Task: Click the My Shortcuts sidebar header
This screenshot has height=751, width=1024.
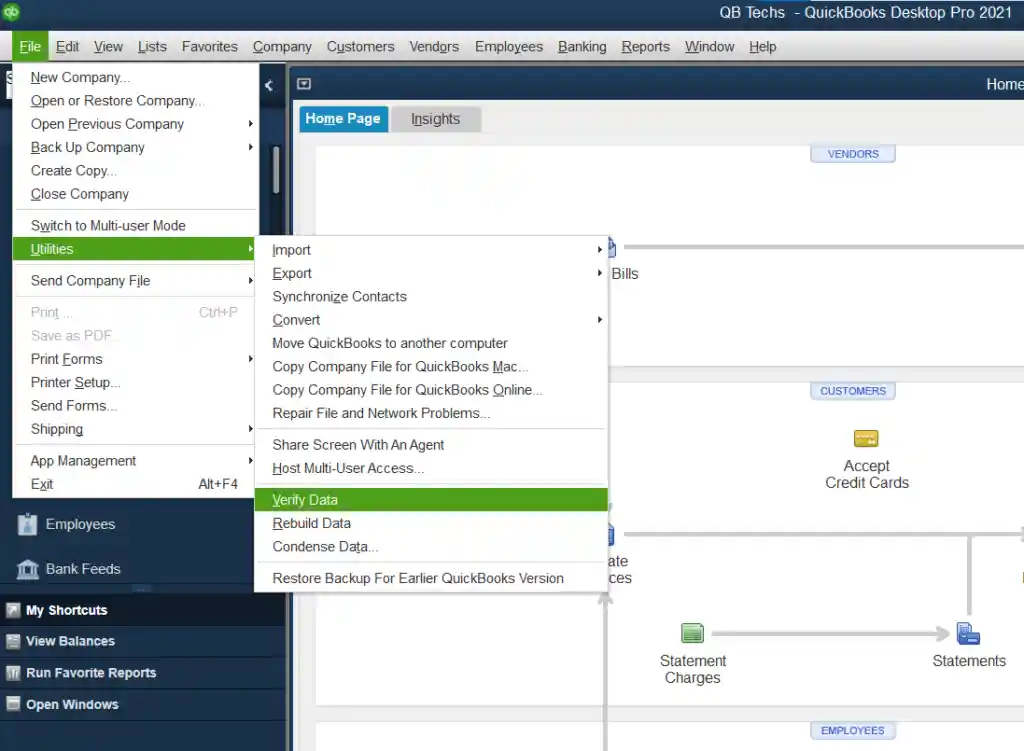Action: click(x=142, y=610)
